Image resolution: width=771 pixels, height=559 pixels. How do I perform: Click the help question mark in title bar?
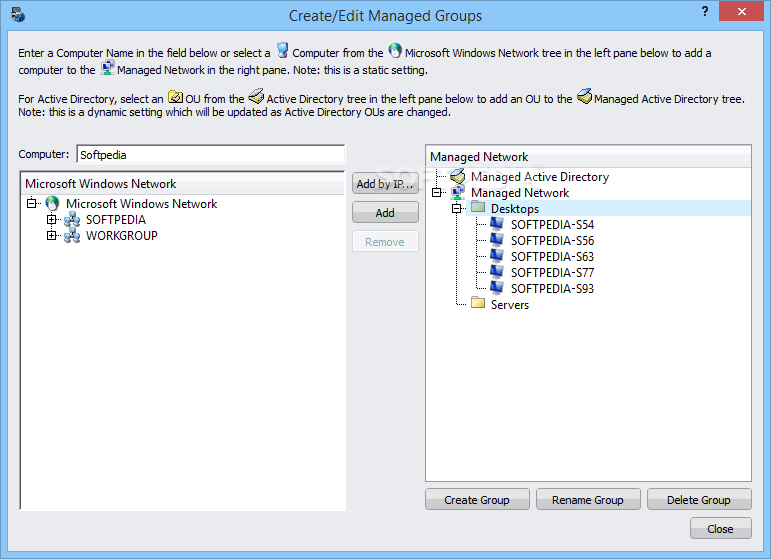(705, 11)
